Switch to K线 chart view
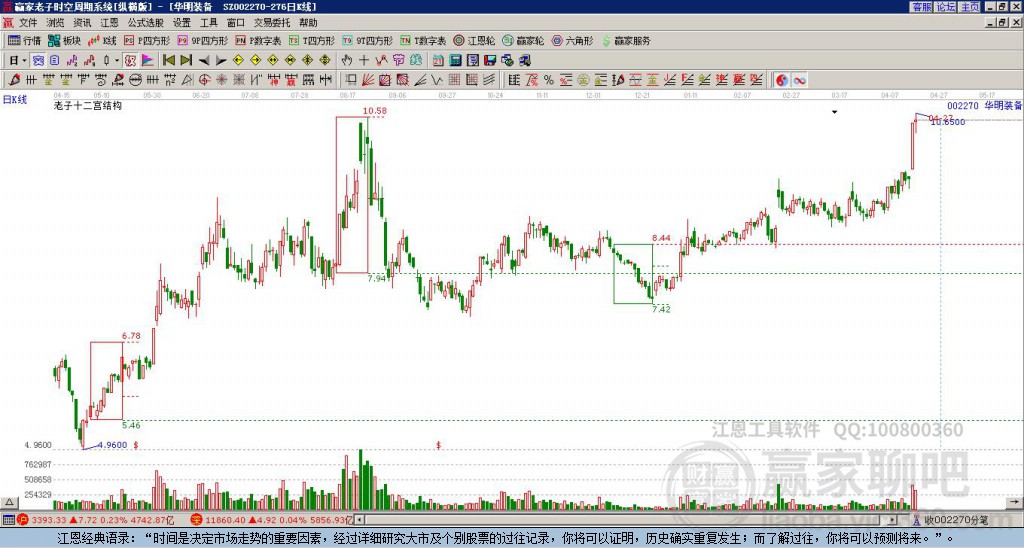This screenshot has height=548, width=1024. coord(102,40)
